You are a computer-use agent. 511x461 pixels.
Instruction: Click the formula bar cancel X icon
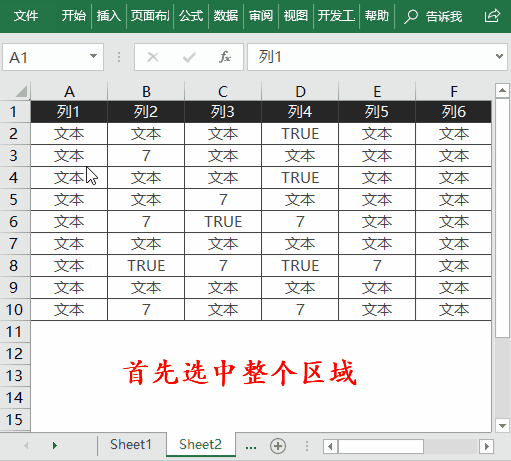[x=153, y=57]
